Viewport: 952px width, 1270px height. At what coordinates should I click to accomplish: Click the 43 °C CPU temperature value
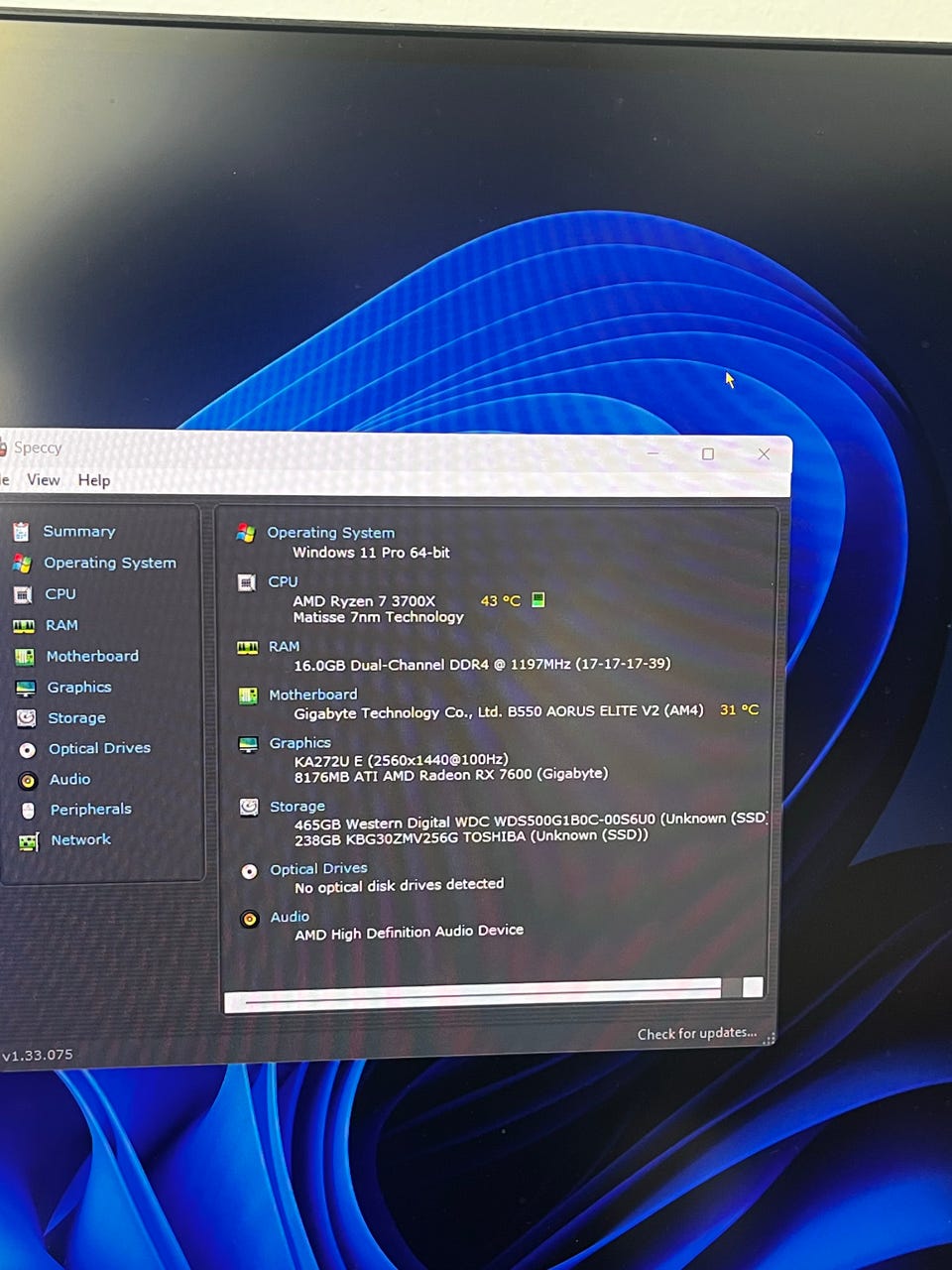(500, 600)
